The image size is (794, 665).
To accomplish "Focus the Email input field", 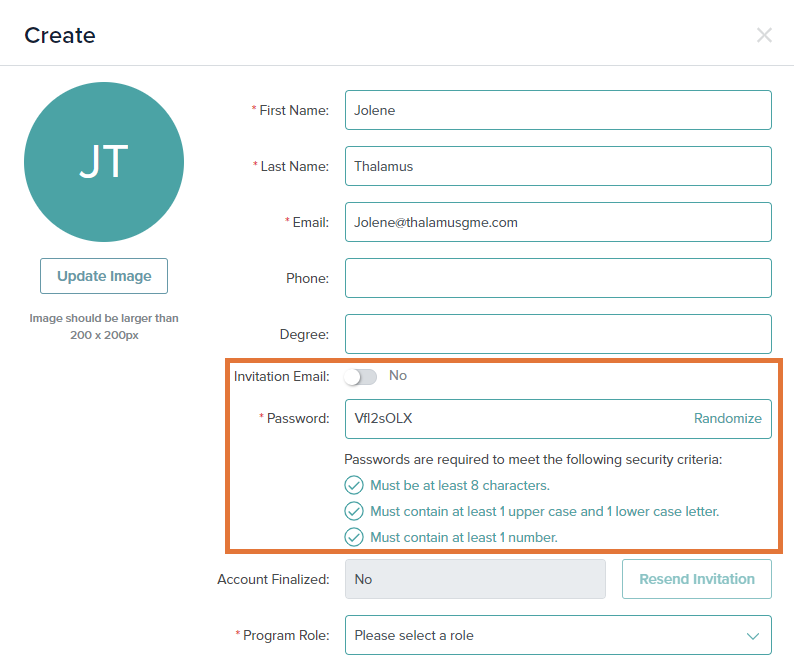I will (558, 222).
